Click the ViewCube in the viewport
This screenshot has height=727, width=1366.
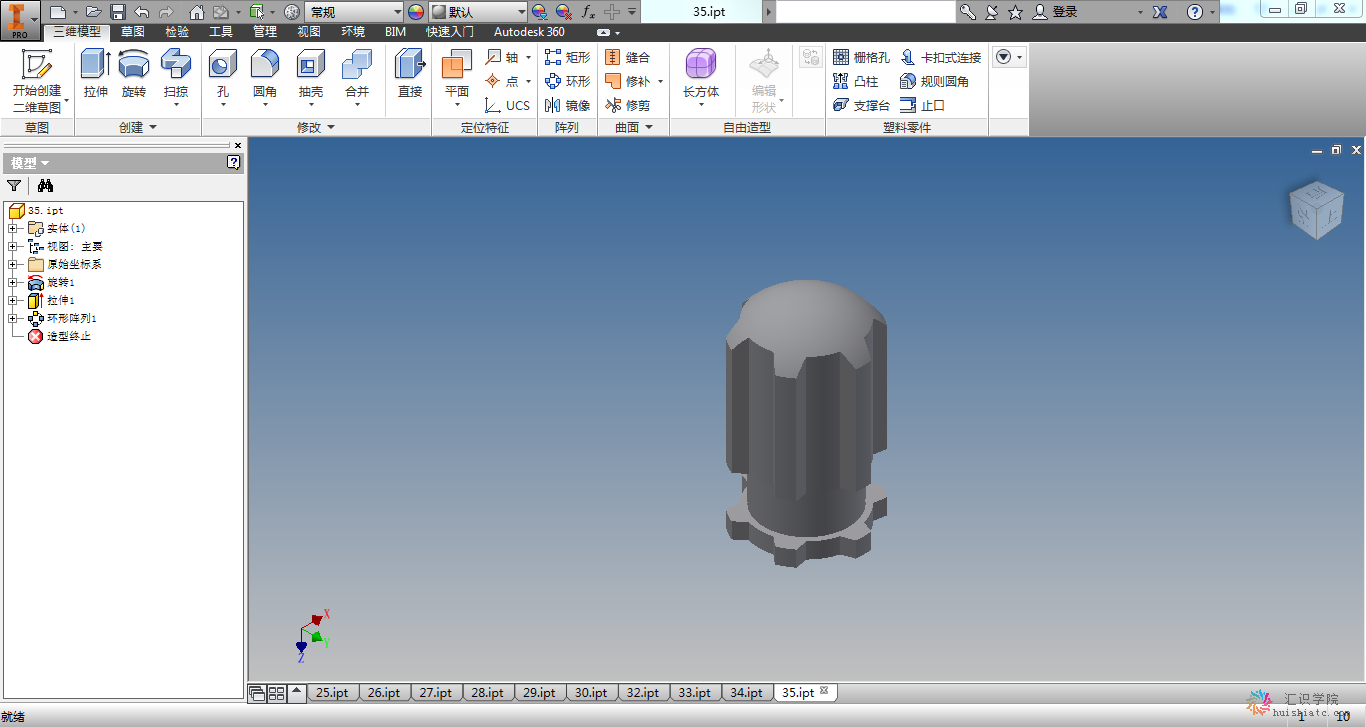tap(1315, 210)
